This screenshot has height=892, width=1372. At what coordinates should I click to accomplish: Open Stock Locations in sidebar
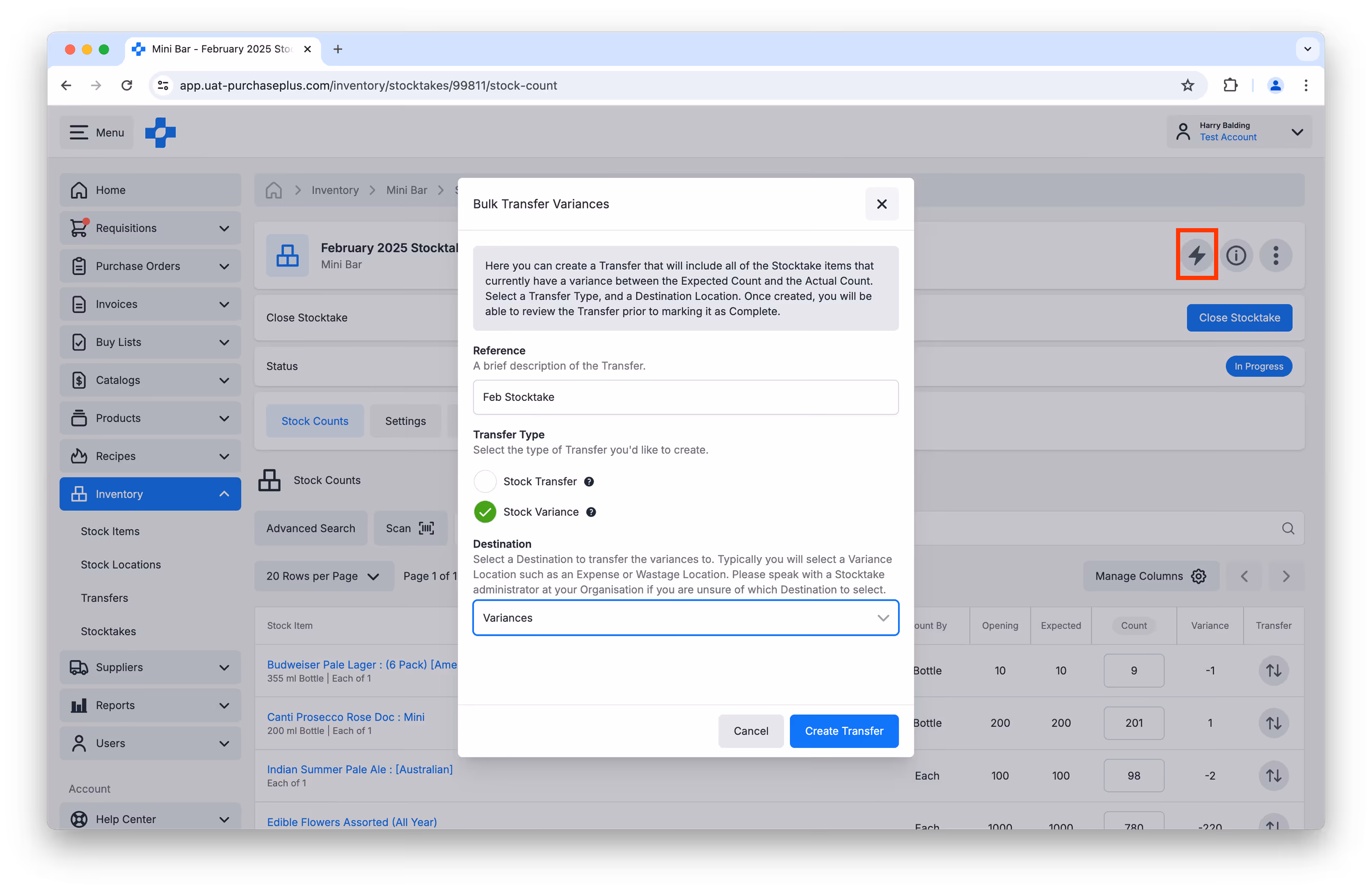120,565
